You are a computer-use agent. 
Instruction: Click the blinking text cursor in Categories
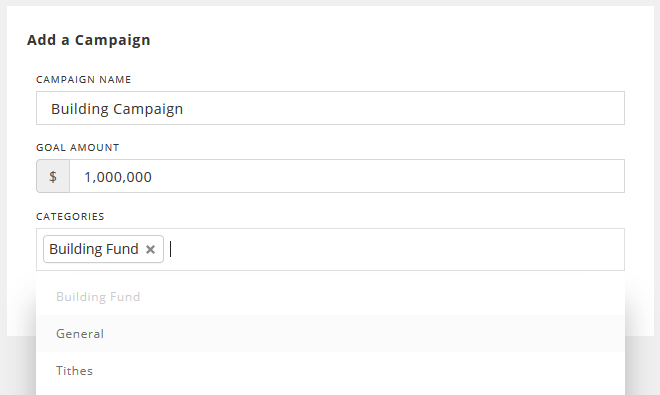[170, 249]
